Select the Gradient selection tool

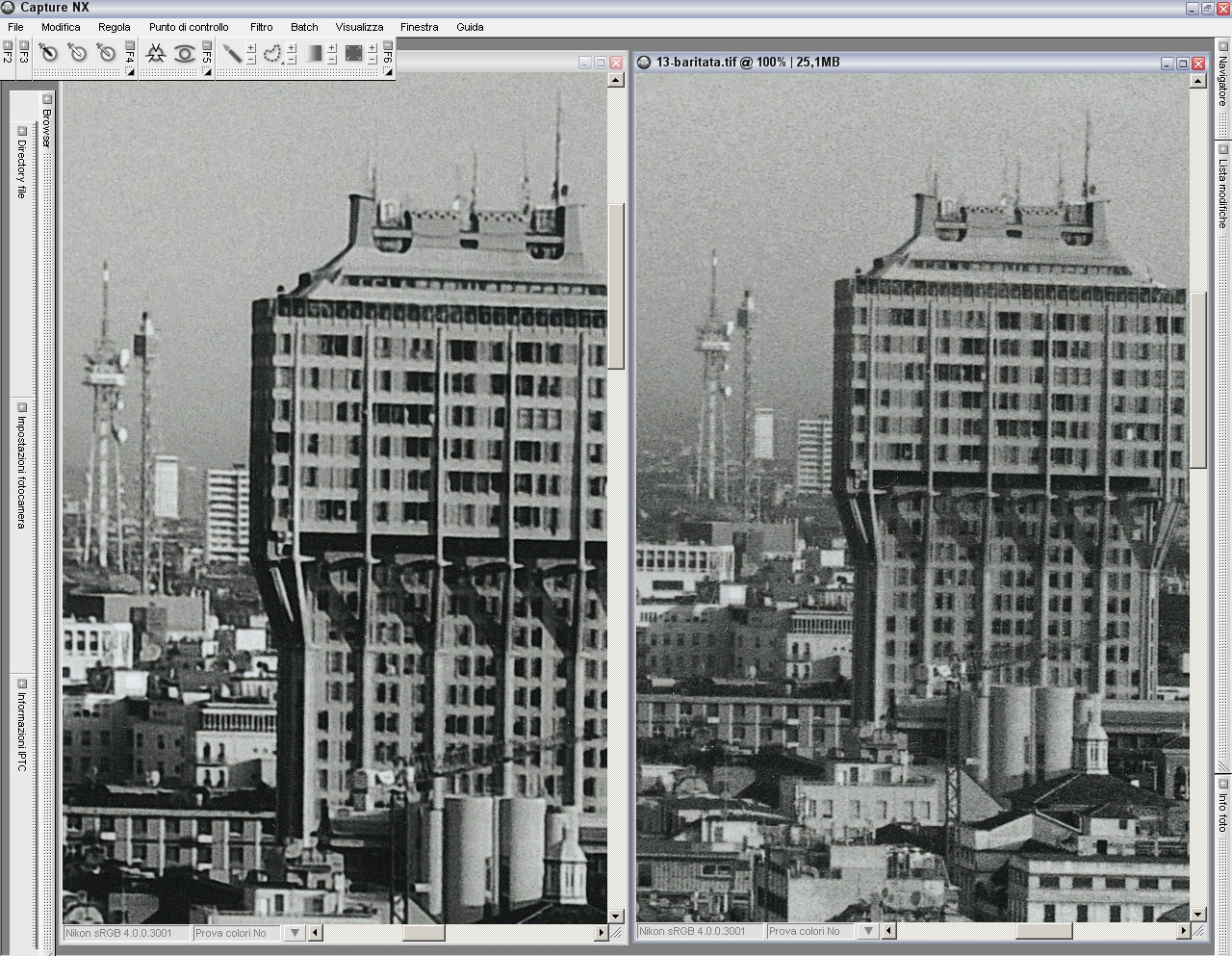pyautogui.click(x=314, y=54)
